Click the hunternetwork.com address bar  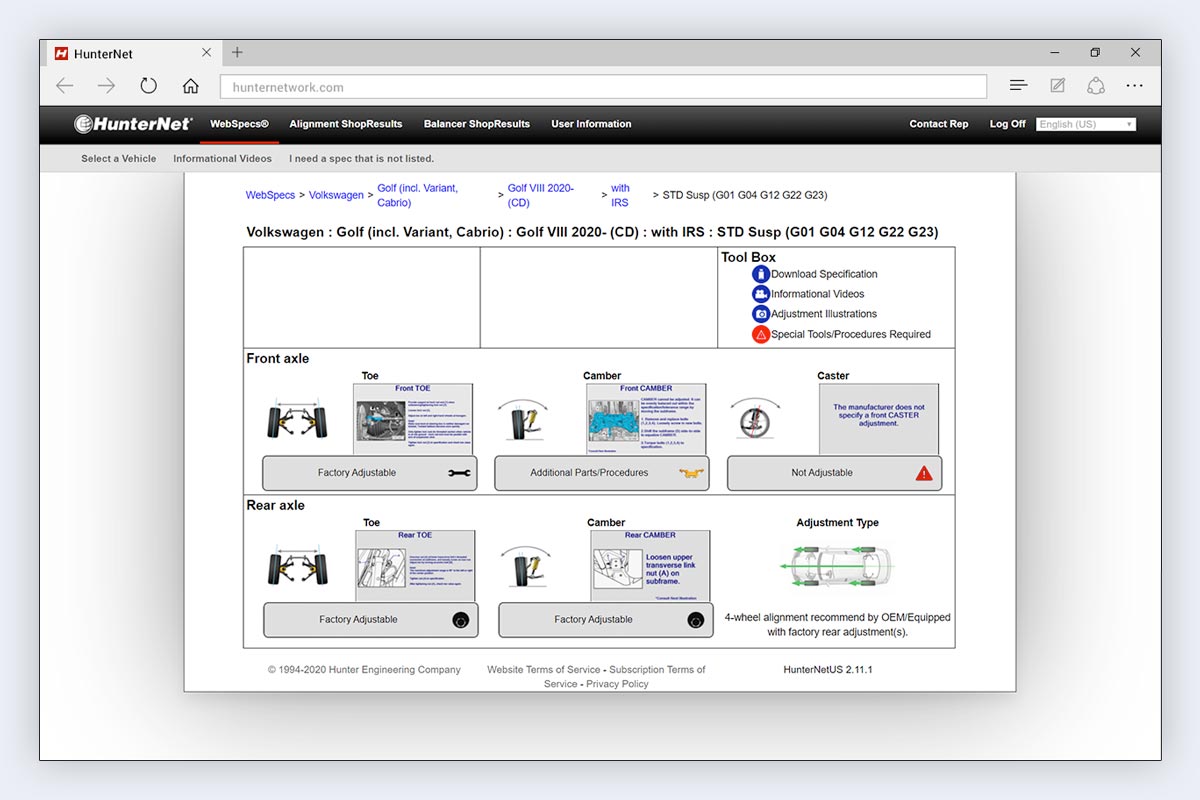pos(603,87)
